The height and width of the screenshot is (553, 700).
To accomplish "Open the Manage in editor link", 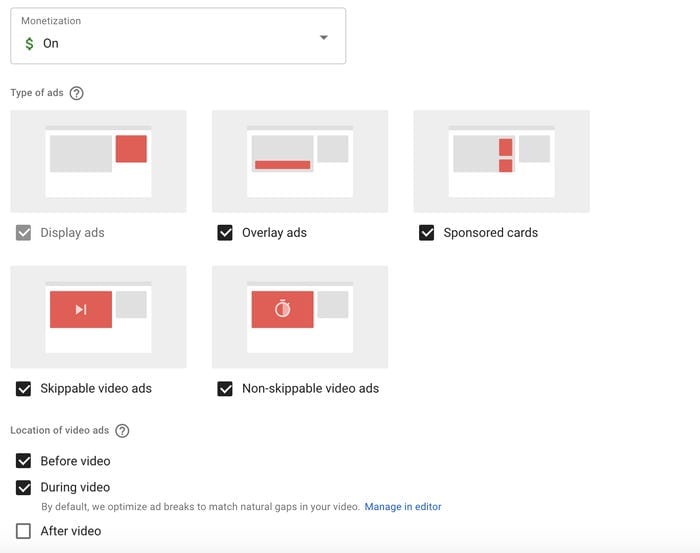I will point(403,507).
